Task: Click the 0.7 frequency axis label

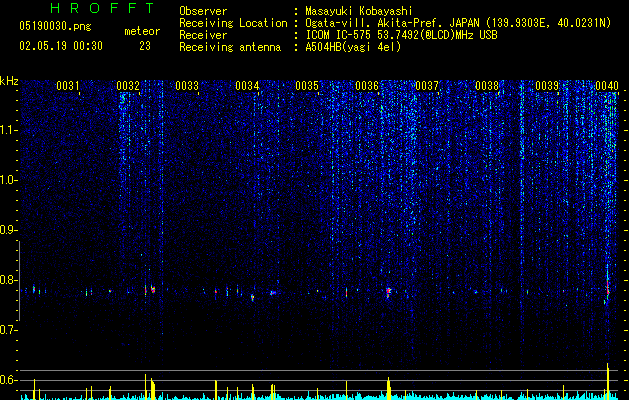Action: [8, 330]
